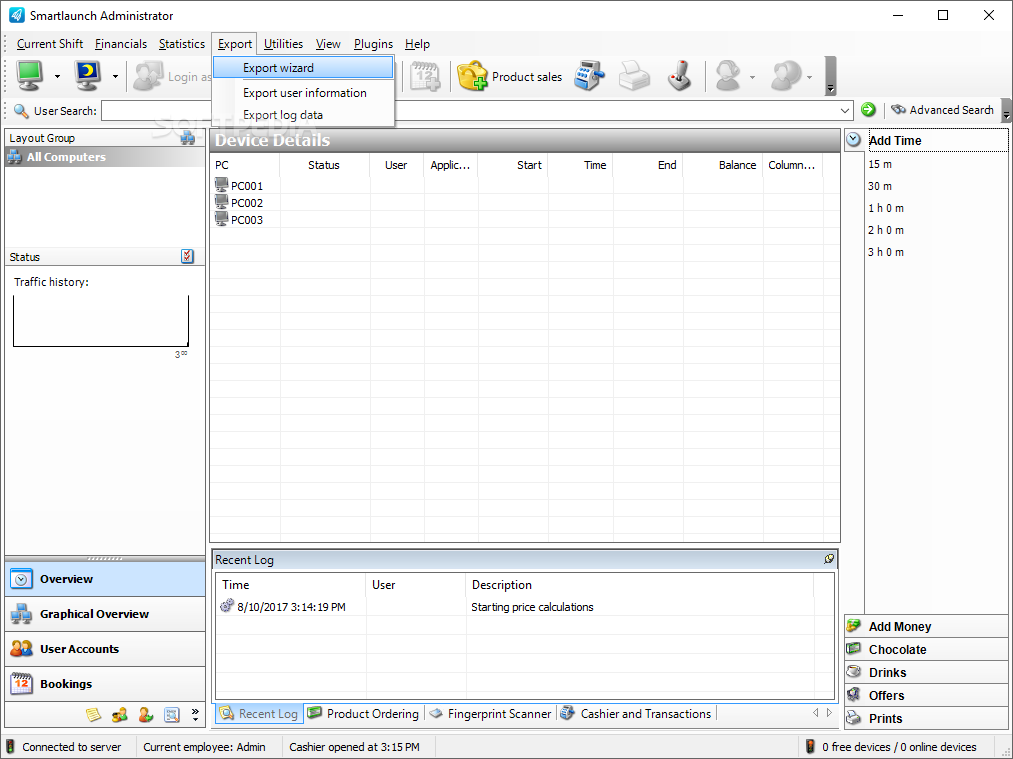Choose Export user information
Screen dimensions: 1013x759
pyautogui.click(x=304, y=93)
